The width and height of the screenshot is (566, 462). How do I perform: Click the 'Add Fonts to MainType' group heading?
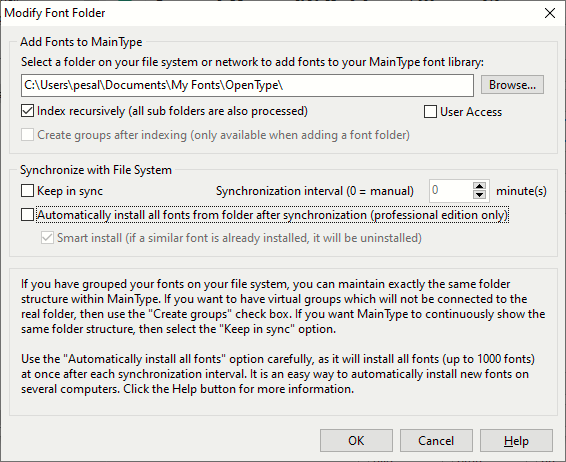(81, 42)
